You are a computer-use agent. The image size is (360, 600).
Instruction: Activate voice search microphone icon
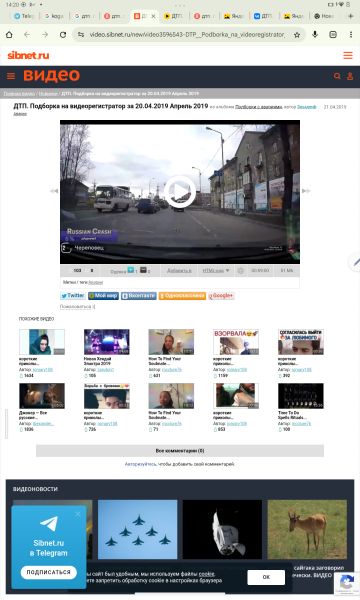point(315,34)
